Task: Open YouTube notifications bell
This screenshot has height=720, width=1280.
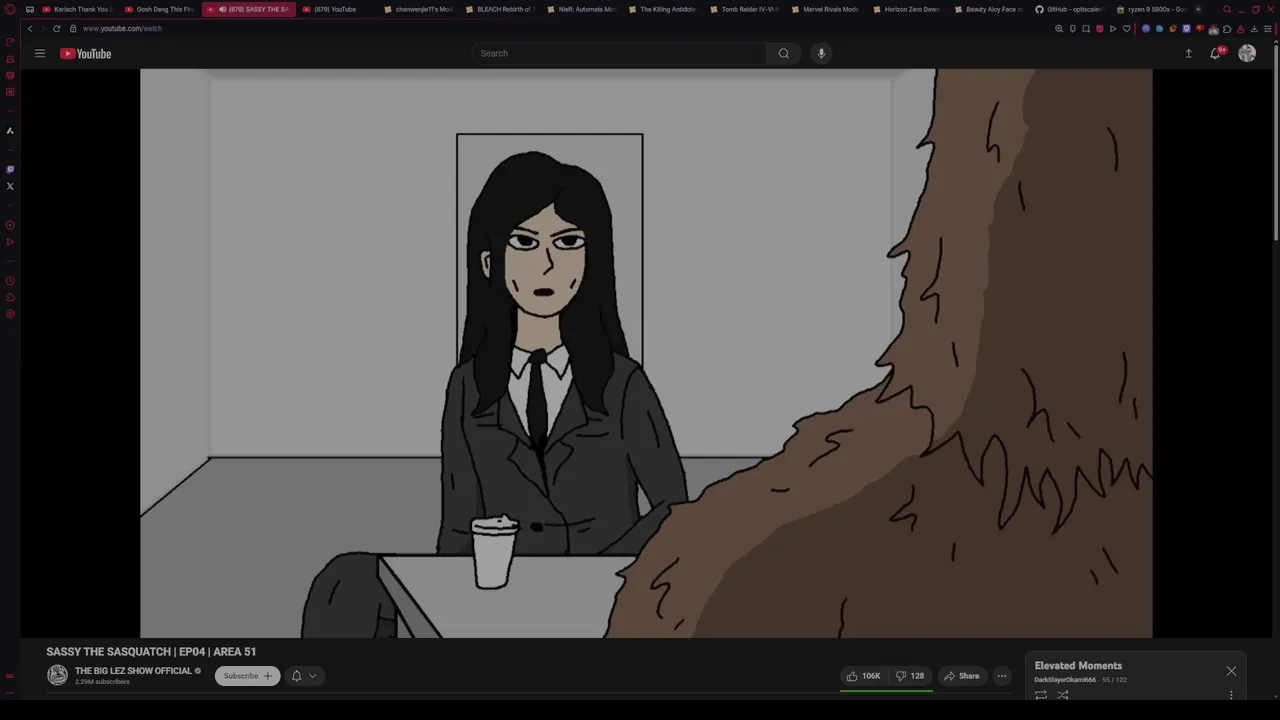Action: pyautogui.click(x=1215, y=54)
